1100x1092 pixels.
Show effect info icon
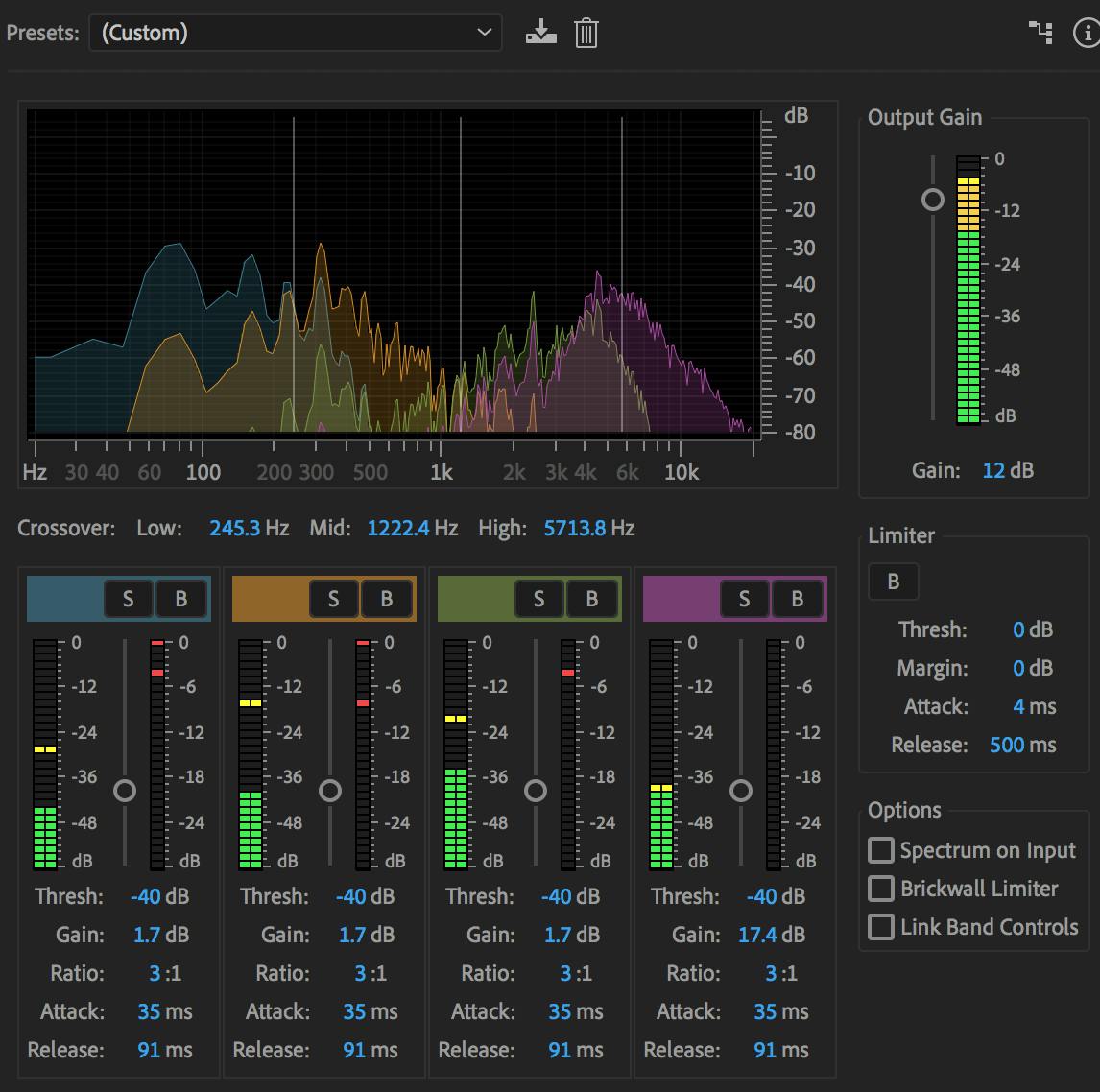[1087, 33]
